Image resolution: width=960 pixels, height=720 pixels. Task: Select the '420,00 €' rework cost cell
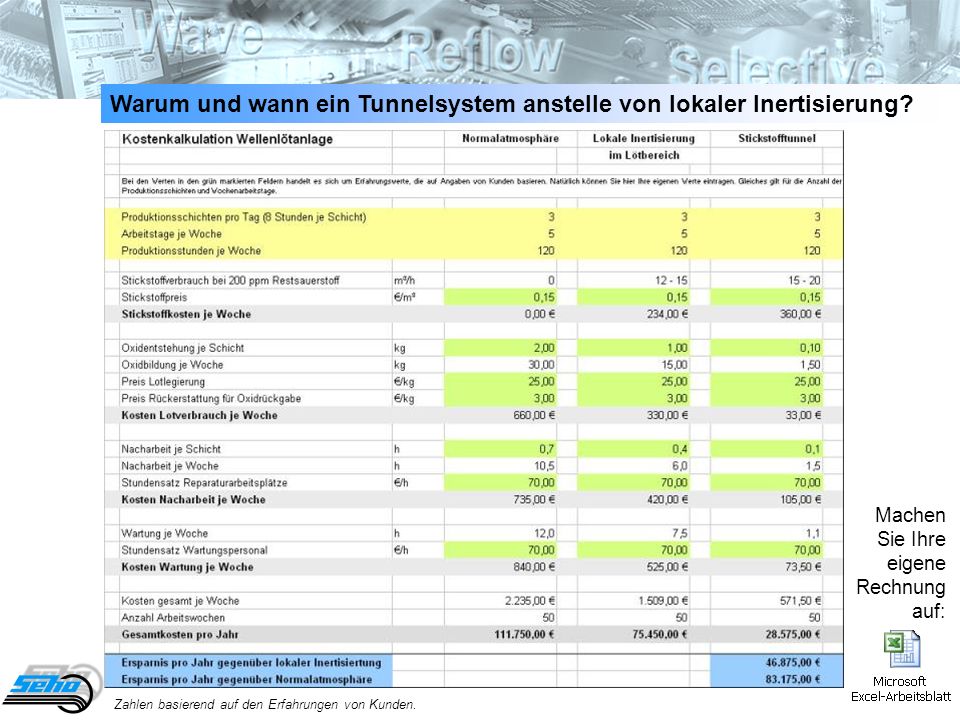tap(667, 500)
